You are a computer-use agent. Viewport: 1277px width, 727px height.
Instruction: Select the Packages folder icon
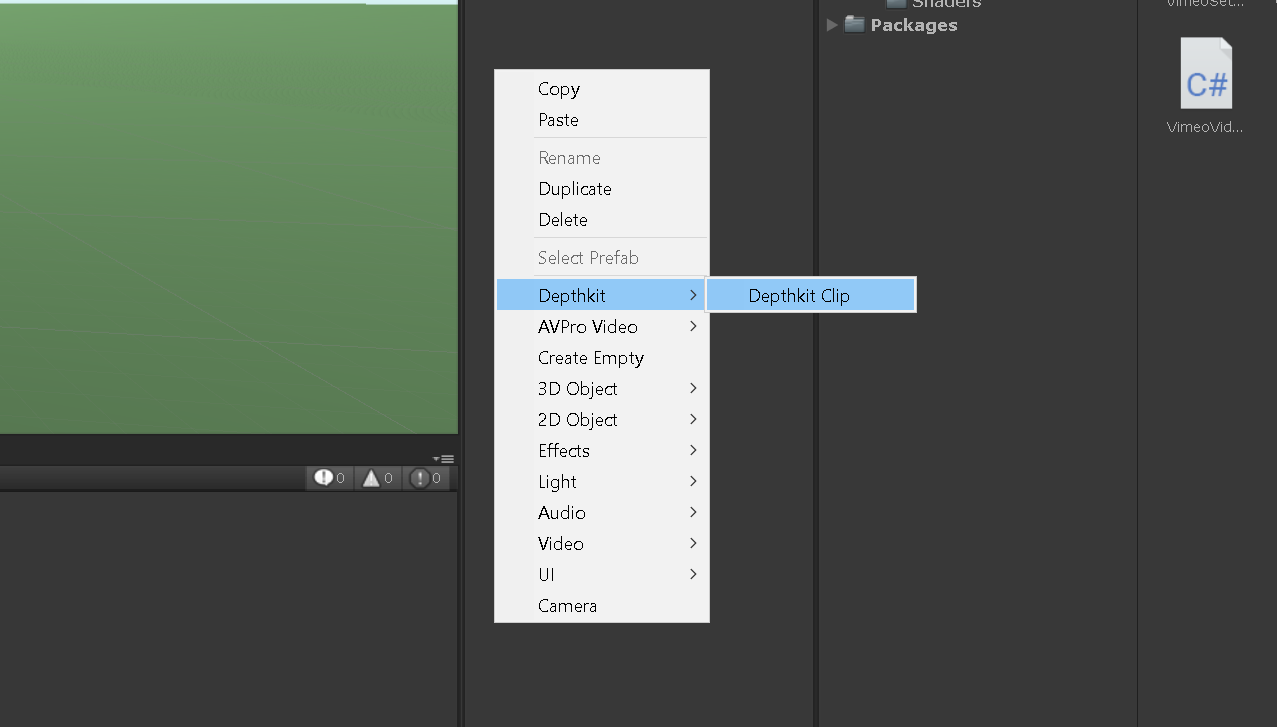point(853,24)
